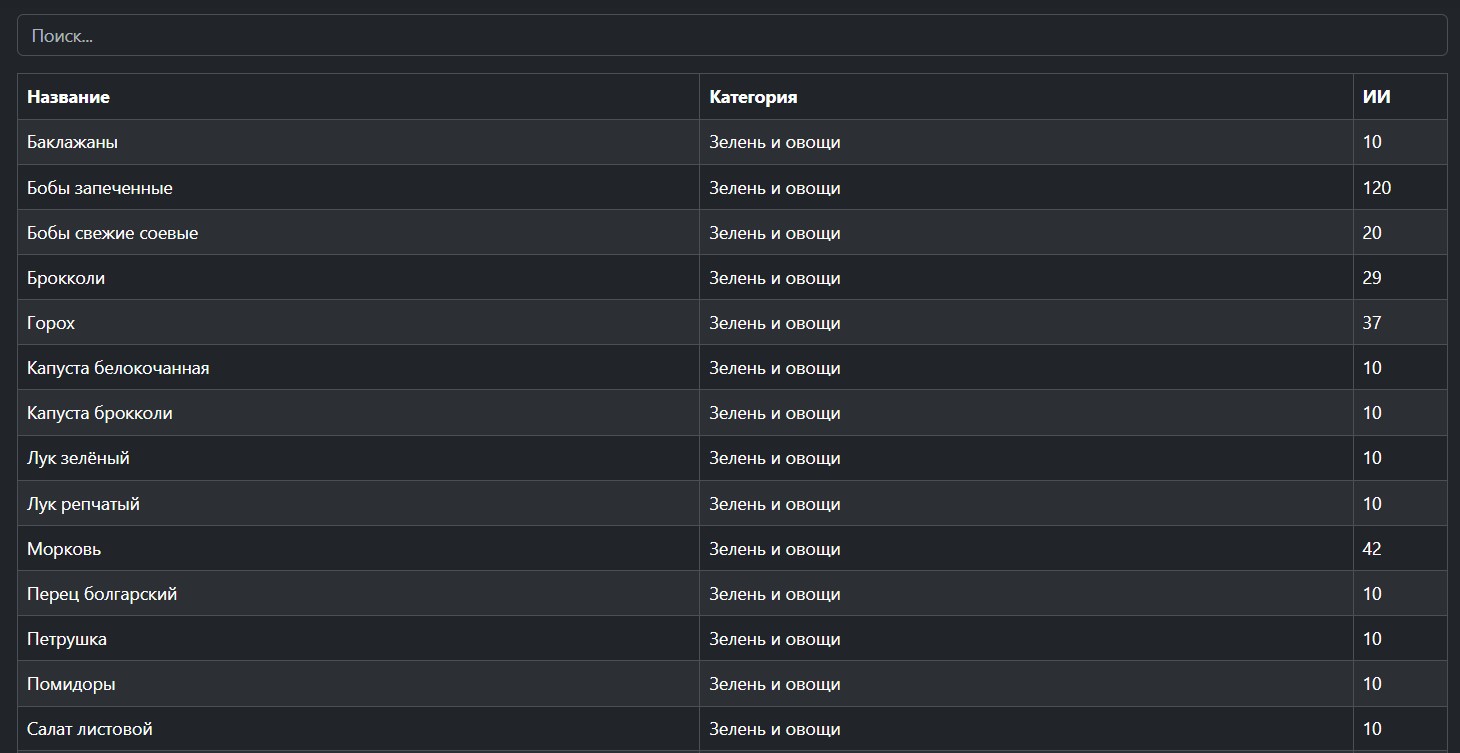Image resolution: width=1460 pixels, height=753 pixels.
Task: Click the Петрушка name cell
Action: click(67, 639)
